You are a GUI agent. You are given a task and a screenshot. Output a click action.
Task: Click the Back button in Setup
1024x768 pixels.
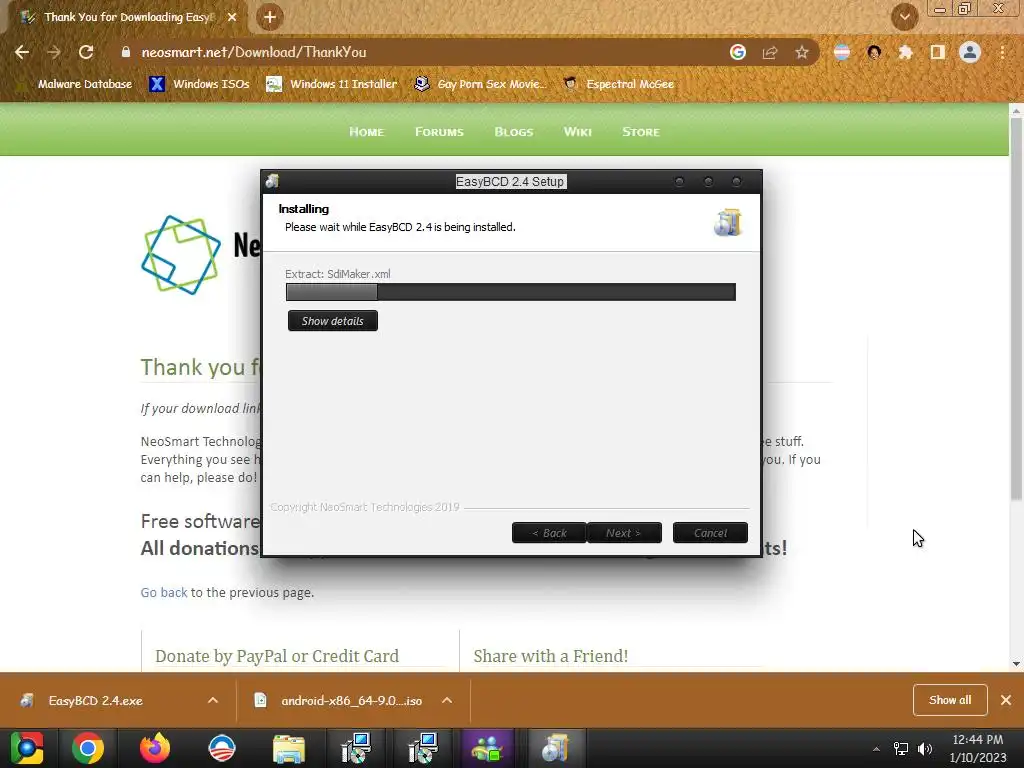549,533
